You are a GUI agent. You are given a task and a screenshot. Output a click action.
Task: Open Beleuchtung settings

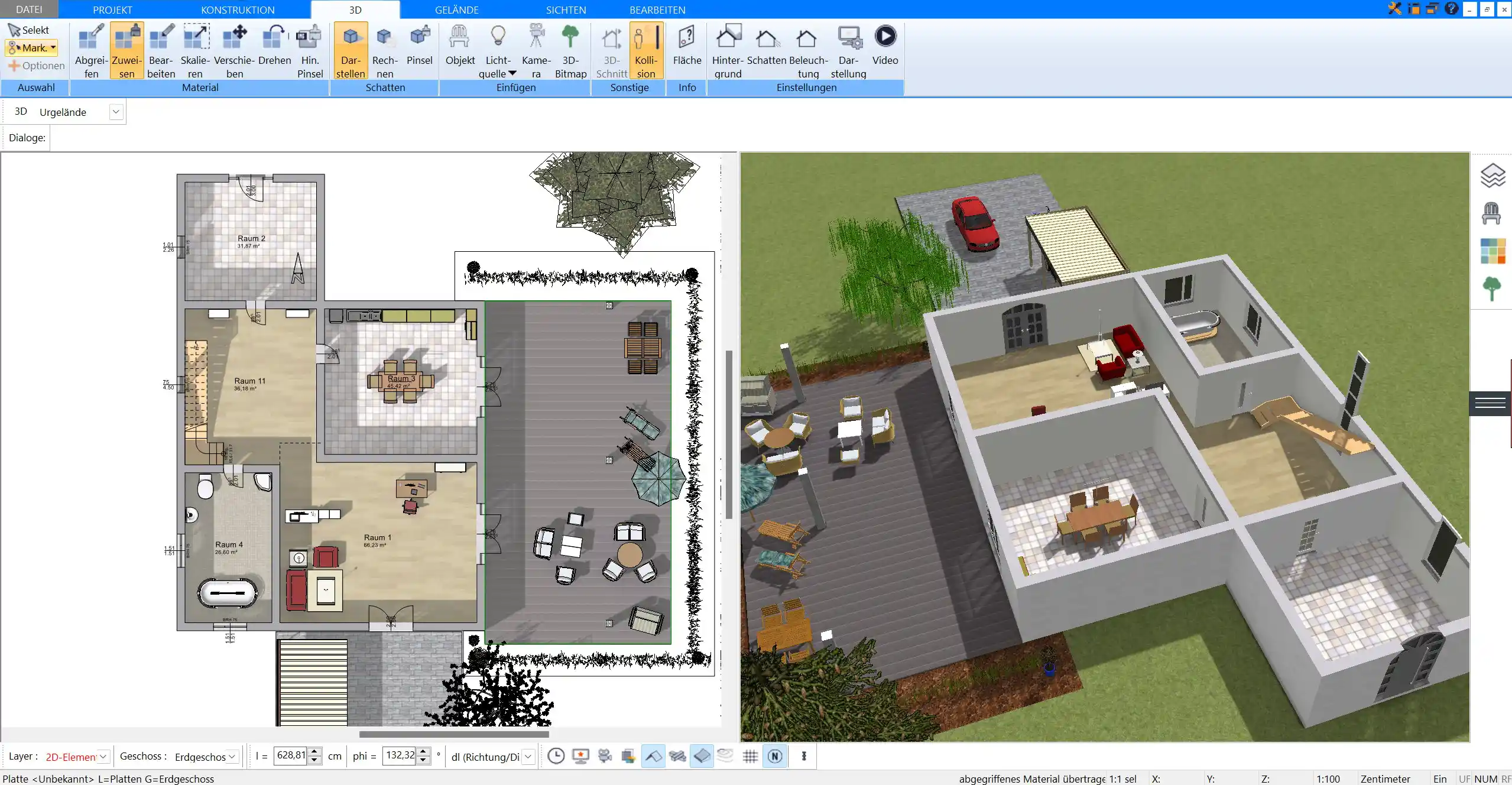(808, 51)
